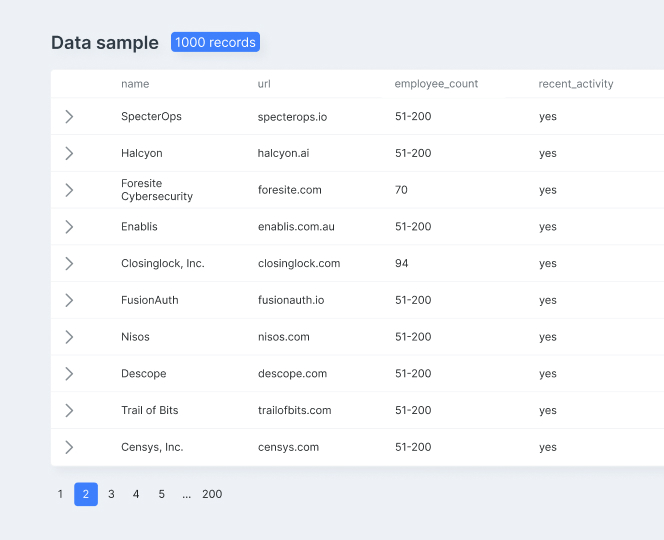Screen dimensions: 664x540
Task: Click the name column header
Action: point(135,84)
